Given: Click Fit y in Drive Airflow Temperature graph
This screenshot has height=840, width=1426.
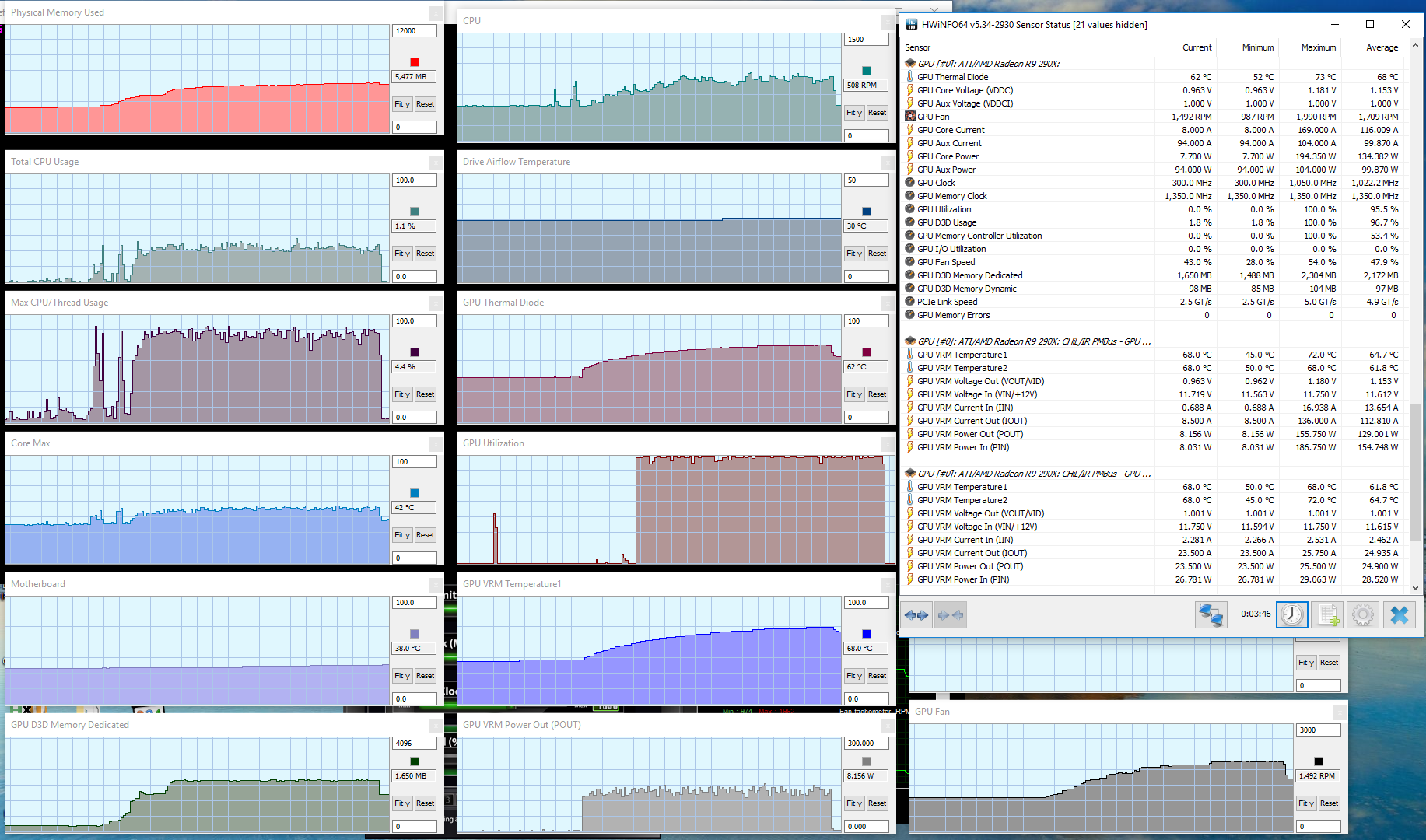Looking at the screenshot, I should coord(854,254).
